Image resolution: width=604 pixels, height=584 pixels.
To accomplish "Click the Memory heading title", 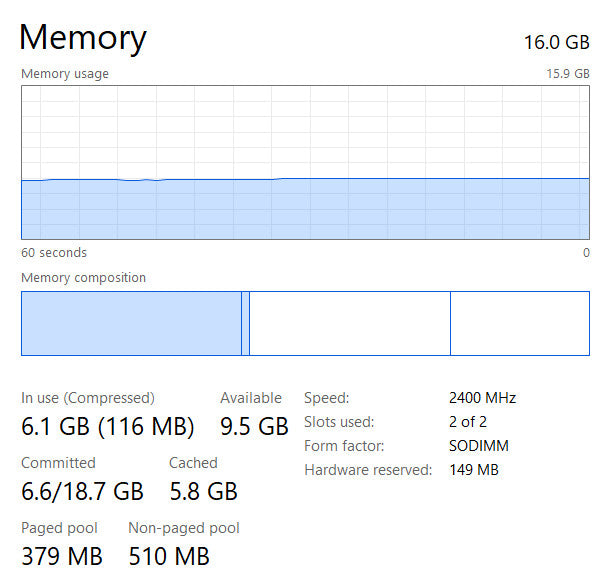I will pos(83,38).
